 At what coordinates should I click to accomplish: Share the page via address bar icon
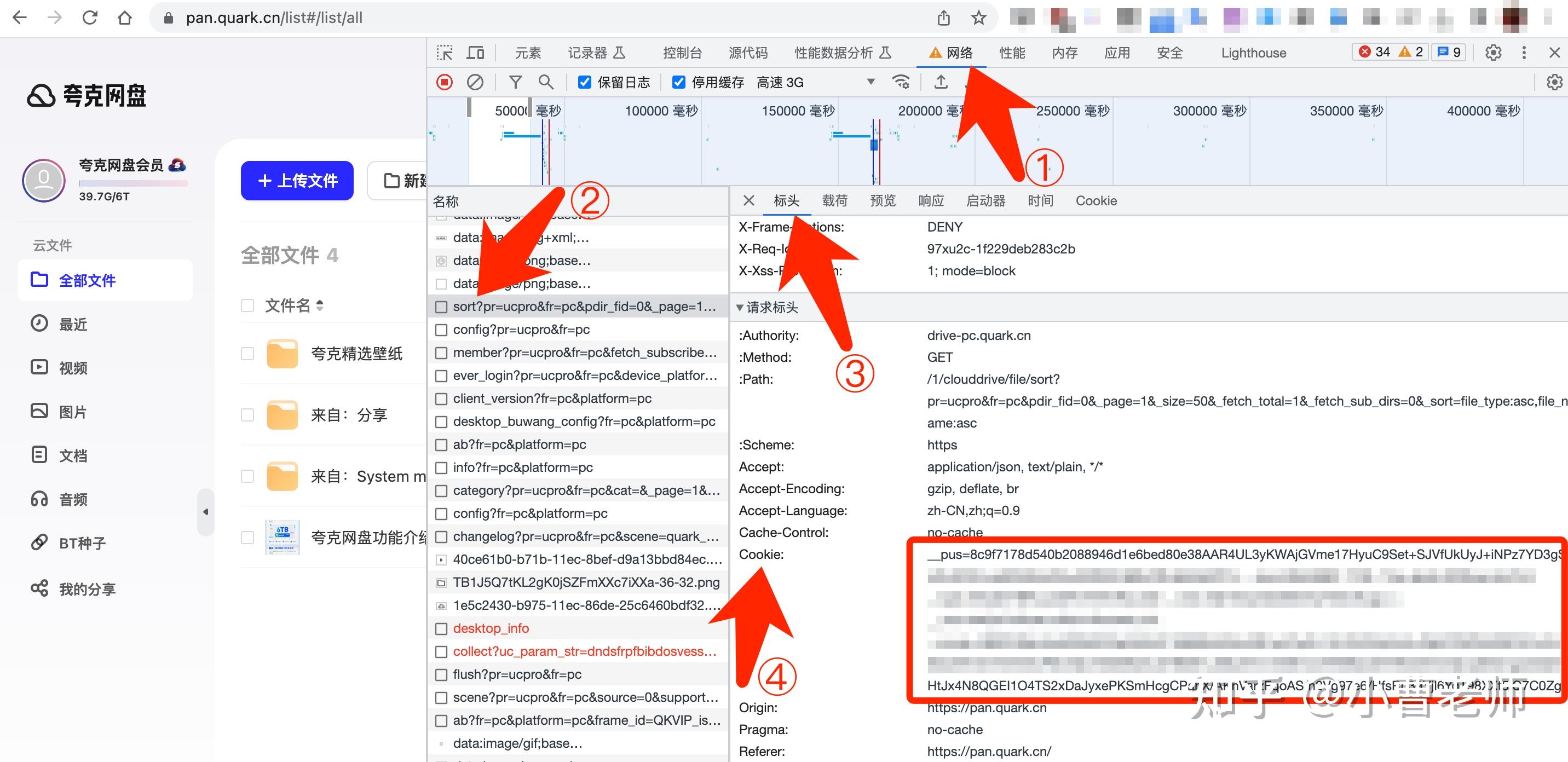pyautogui.click(x=943, y=18)
